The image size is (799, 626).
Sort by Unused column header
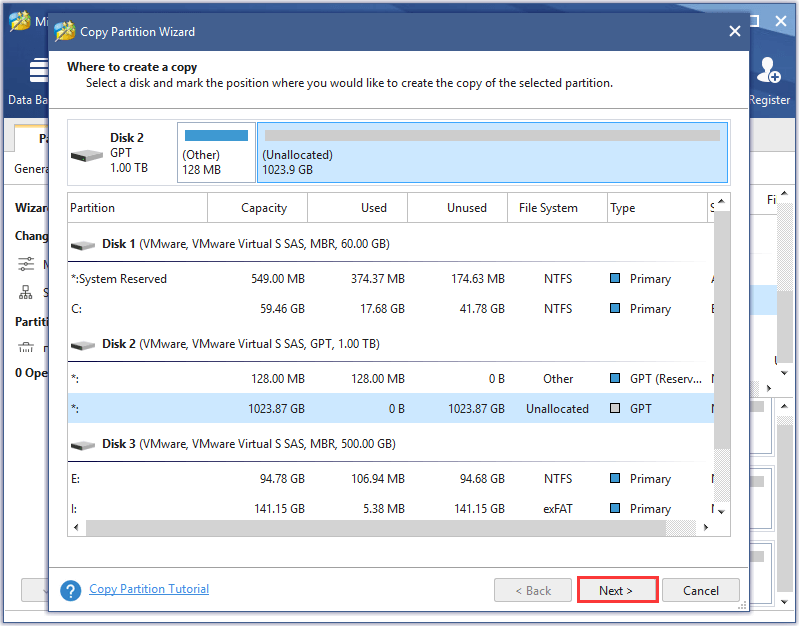(457, 208)
